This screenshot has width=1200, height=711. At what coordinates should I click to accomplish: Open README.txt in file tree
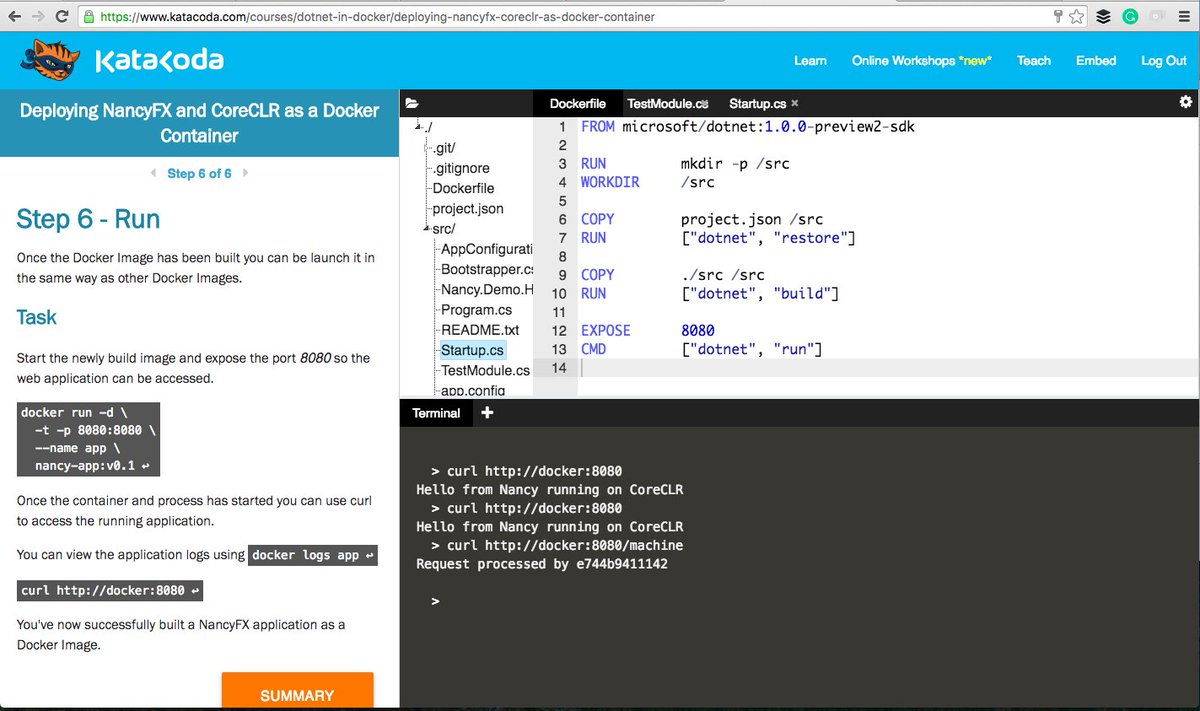[480, 330]
